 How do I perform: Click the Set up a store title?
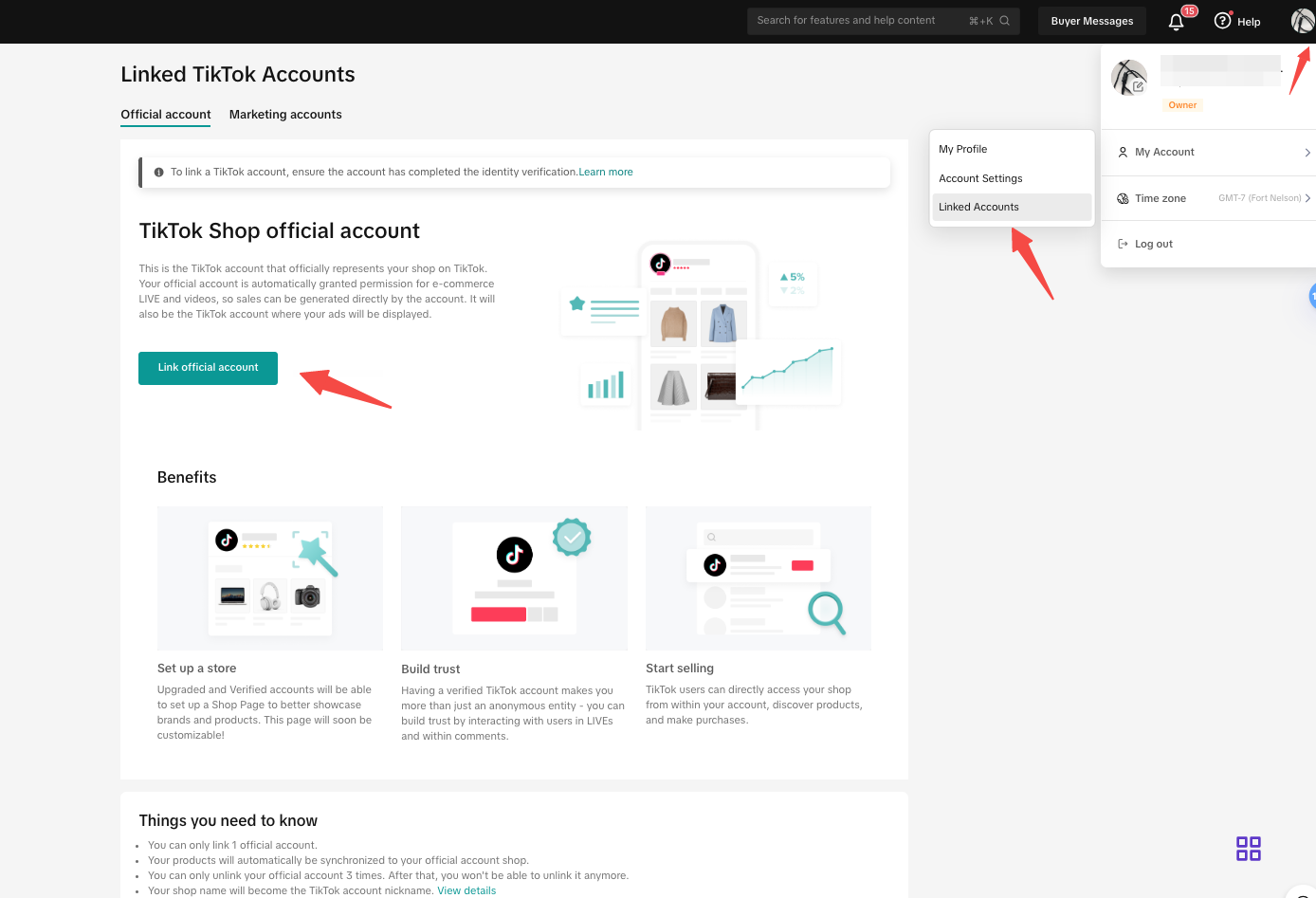[197, 669]
